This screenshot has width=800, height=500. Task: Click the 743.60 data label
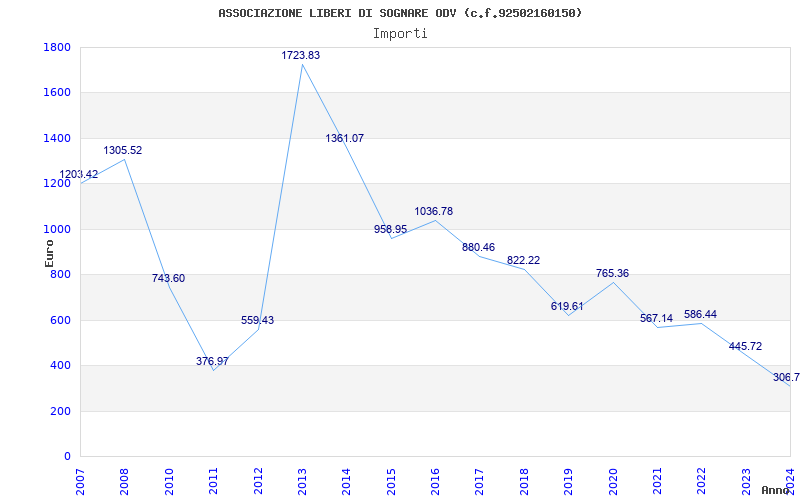(168, 278)
